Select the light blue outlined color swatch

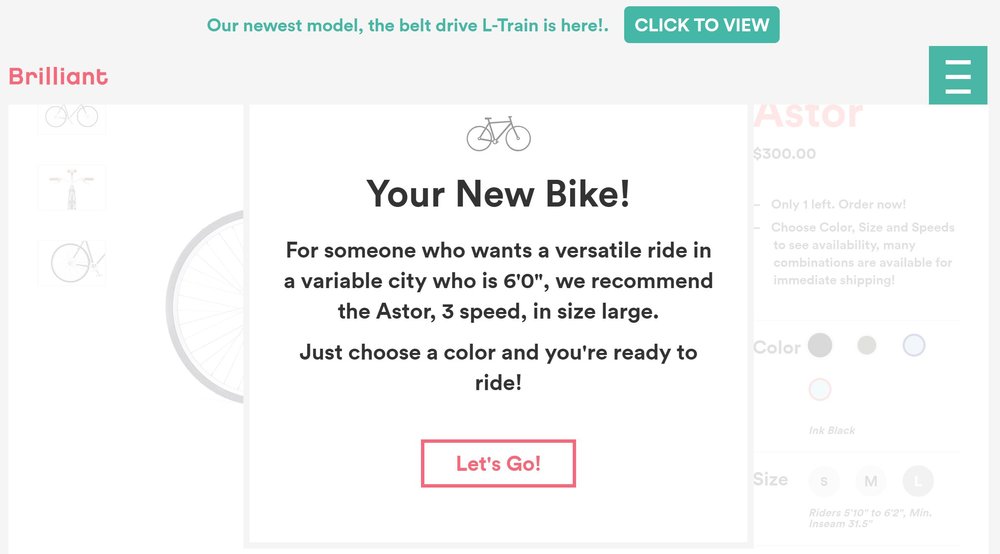tap(914, 346)
